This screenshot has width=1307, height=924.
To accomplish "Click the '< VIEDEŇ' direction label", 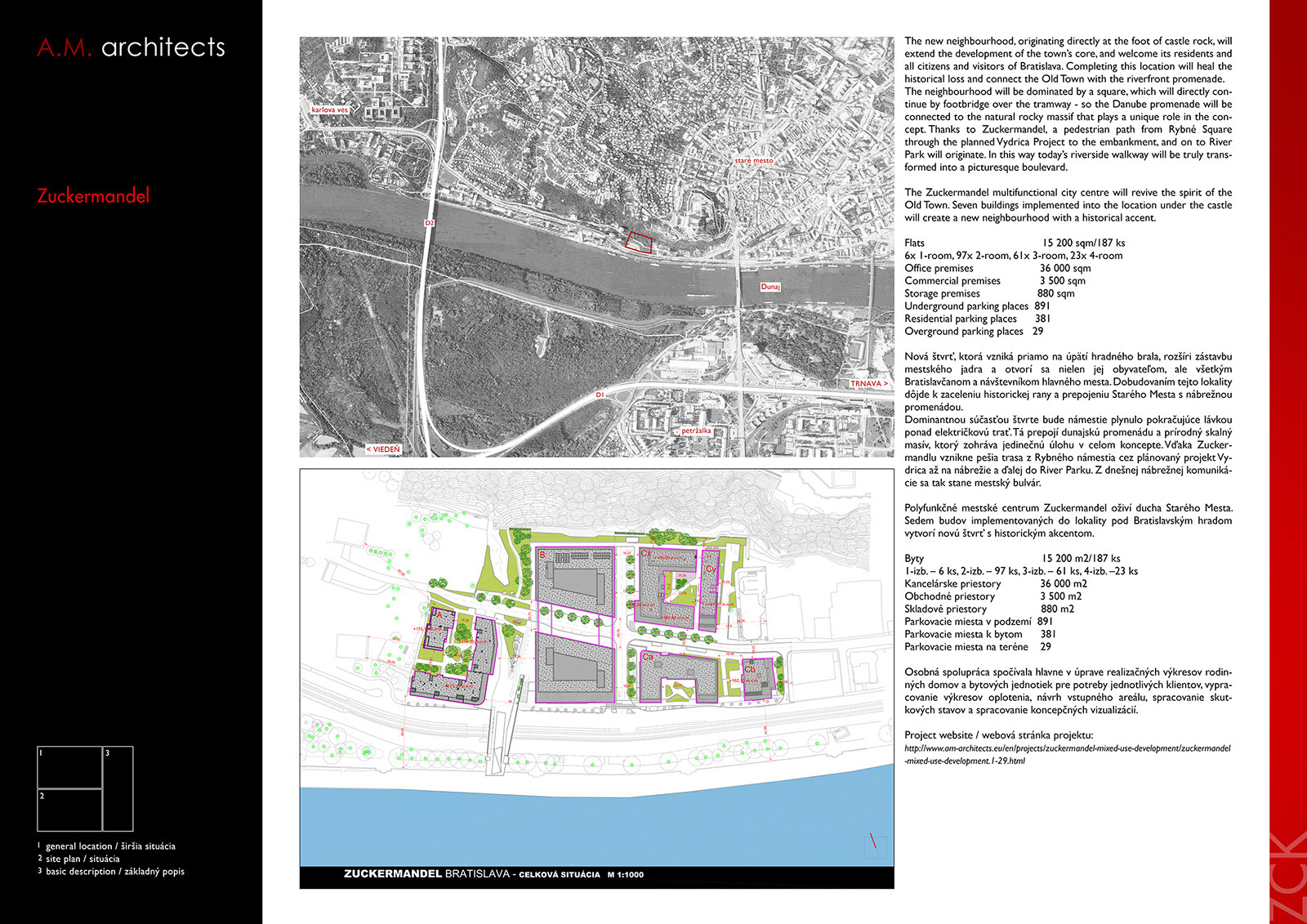I will (383, 449).
